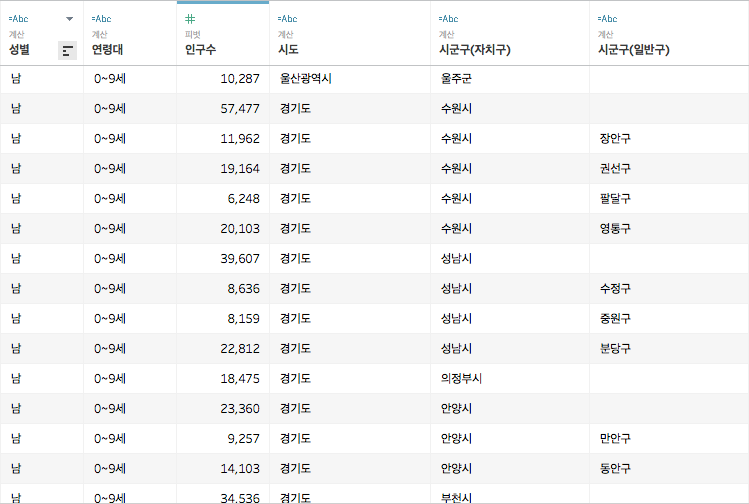749x504 pixels.
Task: Click the population value 9,257
Action: pos(243,439)
